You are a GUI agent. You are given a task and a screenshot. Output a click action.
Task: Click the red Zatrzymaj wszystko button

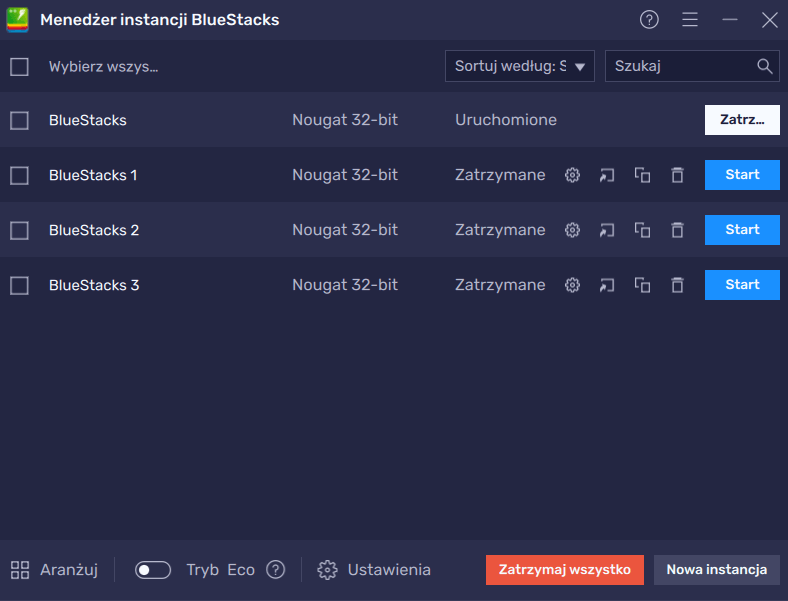click(x=564, y=570)
